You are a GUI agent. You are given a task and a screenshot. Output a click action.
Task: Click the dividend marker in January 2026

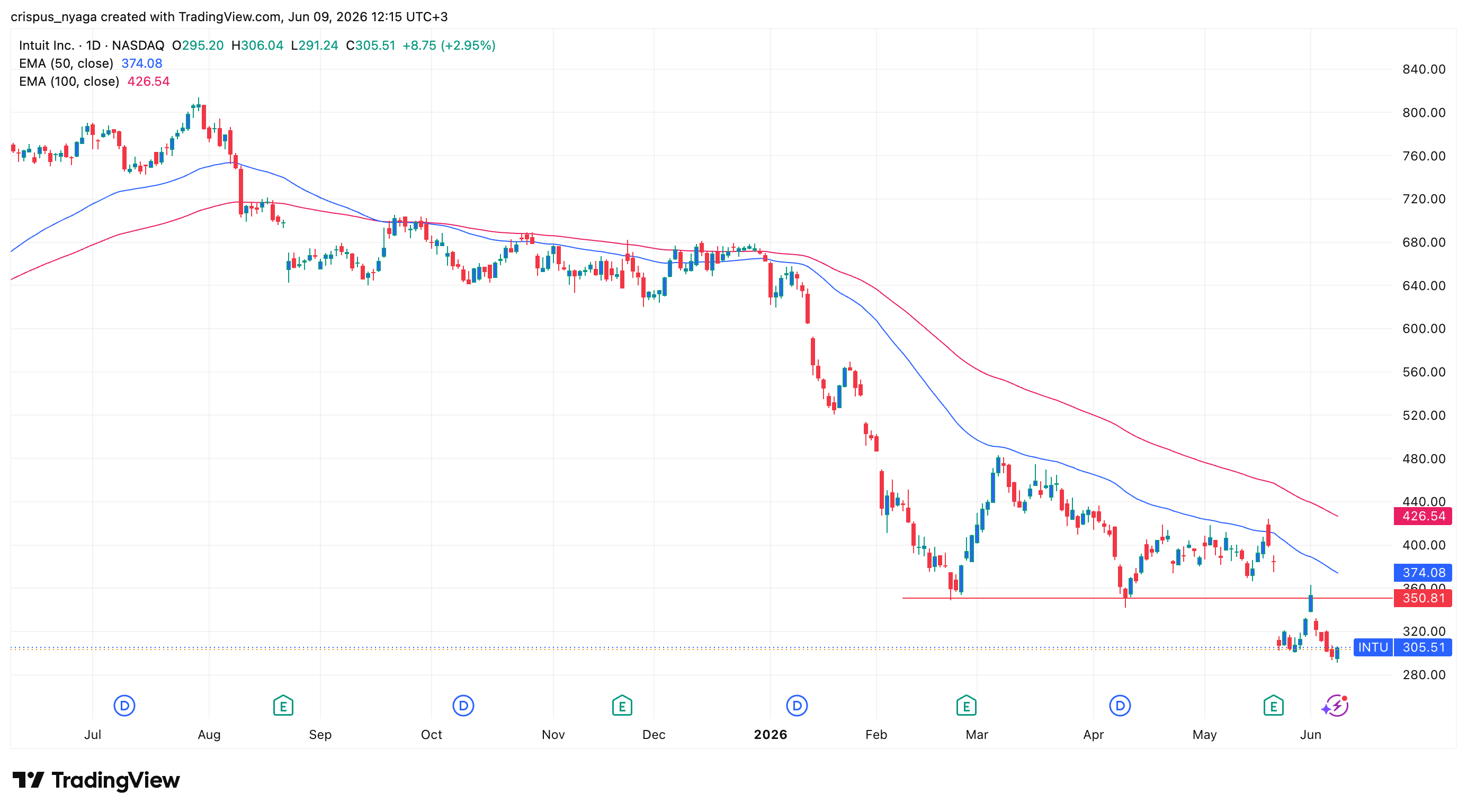pos(797,706)
